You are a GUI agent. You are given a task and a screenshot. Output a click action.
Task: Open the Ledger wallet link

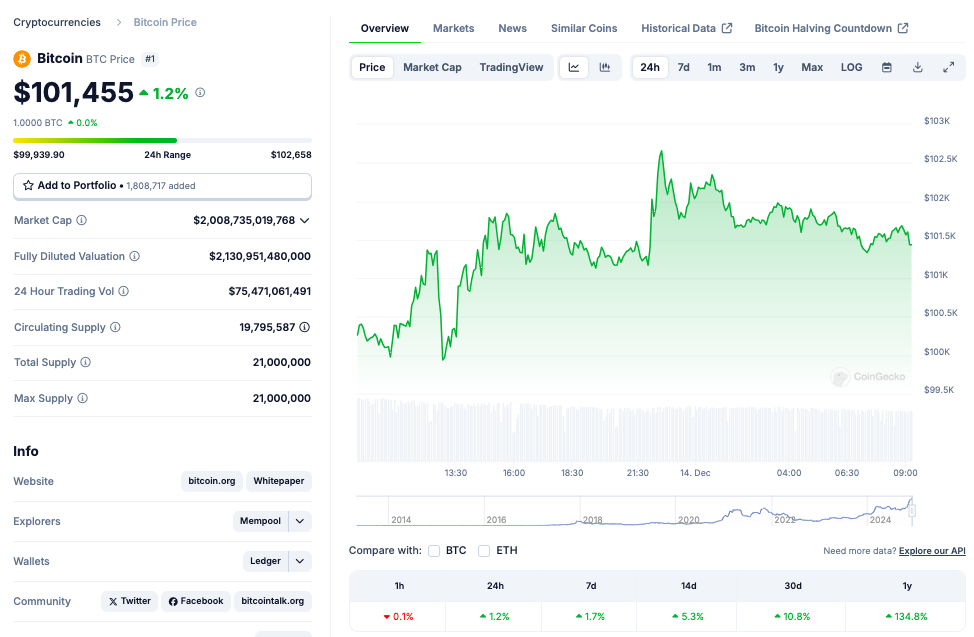[265, 561]
